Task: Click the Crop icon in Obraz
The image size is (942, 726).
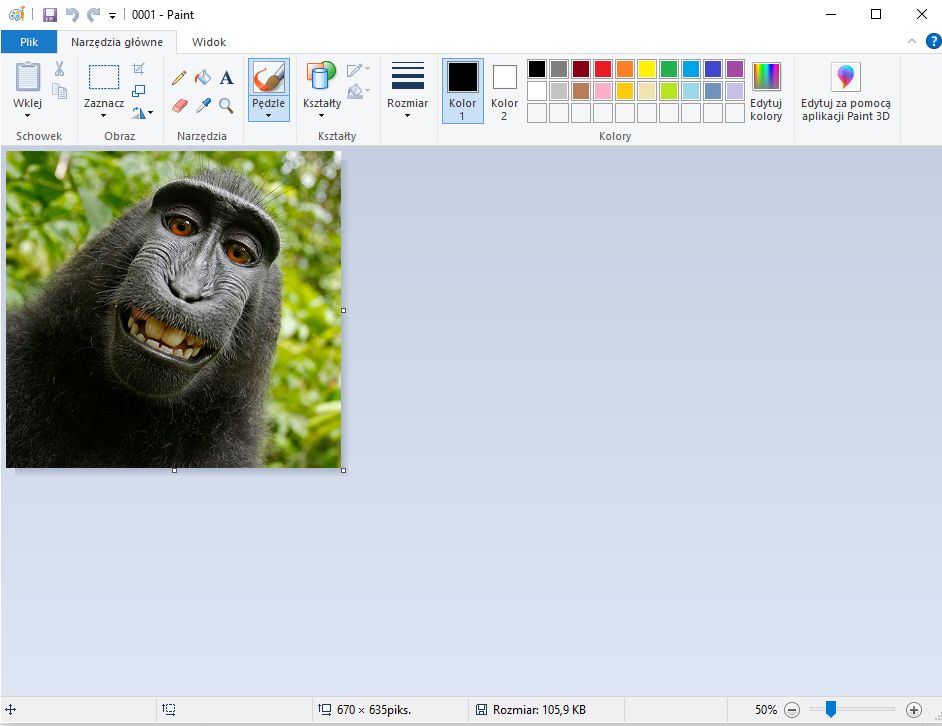Action: [x=138, y=69]
